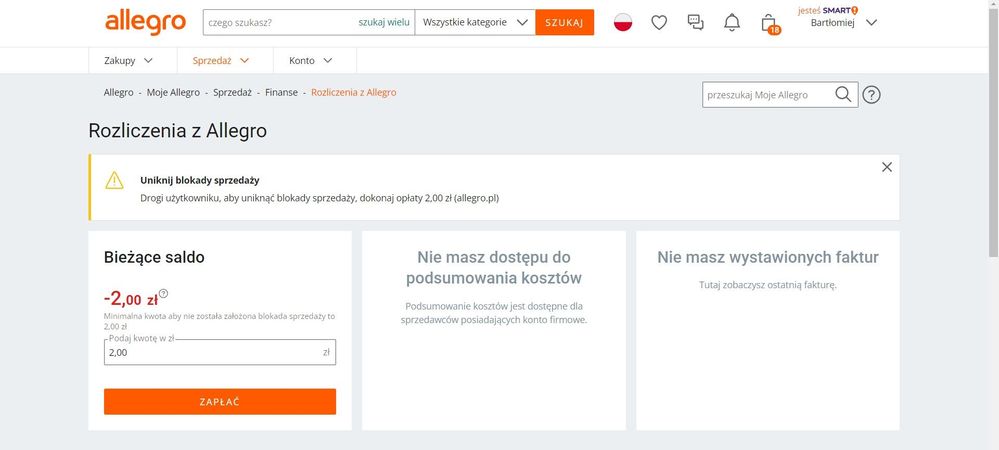This screenshot has width=999, height=450.
Task: Open help question mark icon
Action: tap(871, 95)
